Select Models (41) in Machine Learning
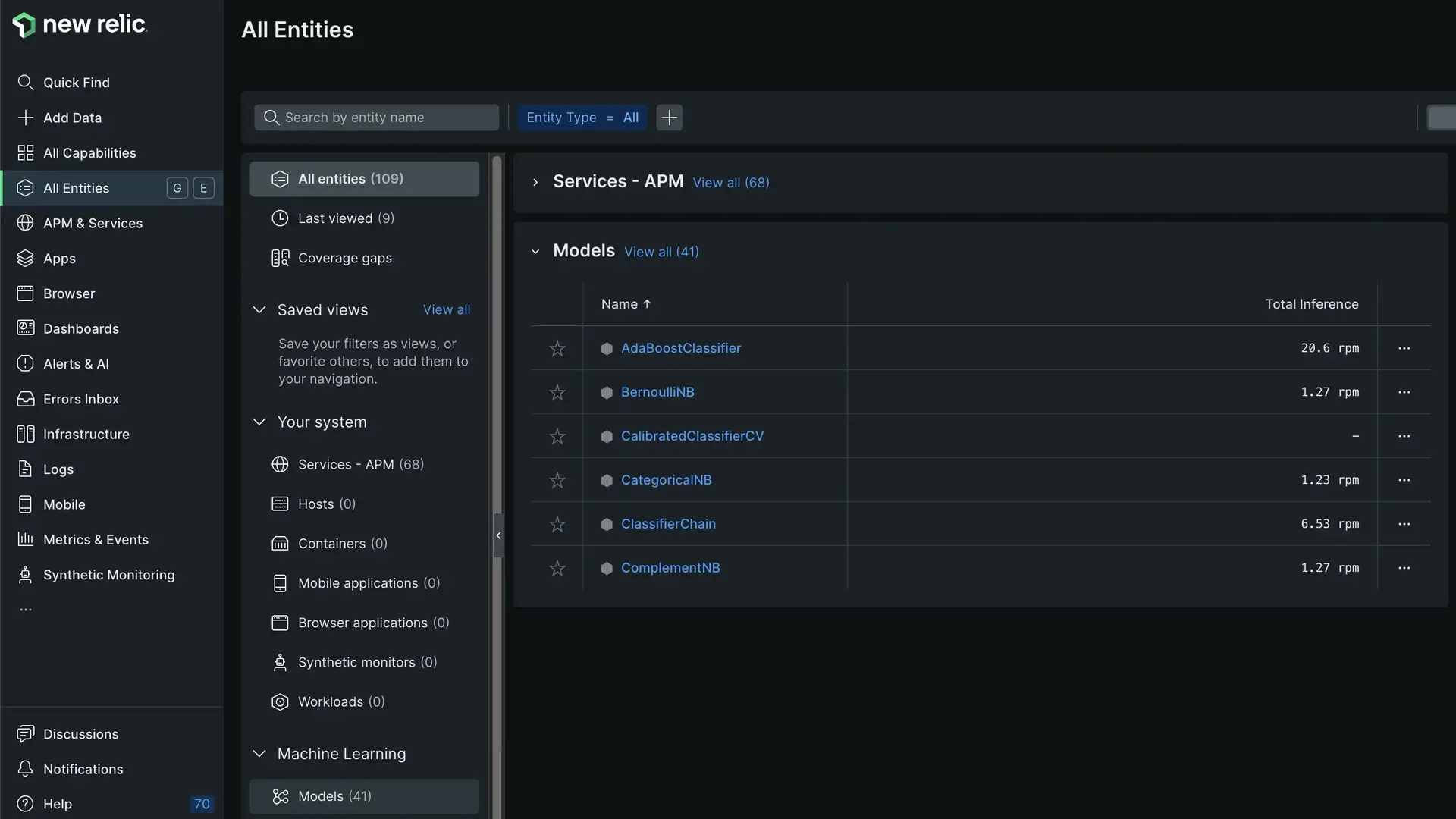 click(x=334, y=796)
